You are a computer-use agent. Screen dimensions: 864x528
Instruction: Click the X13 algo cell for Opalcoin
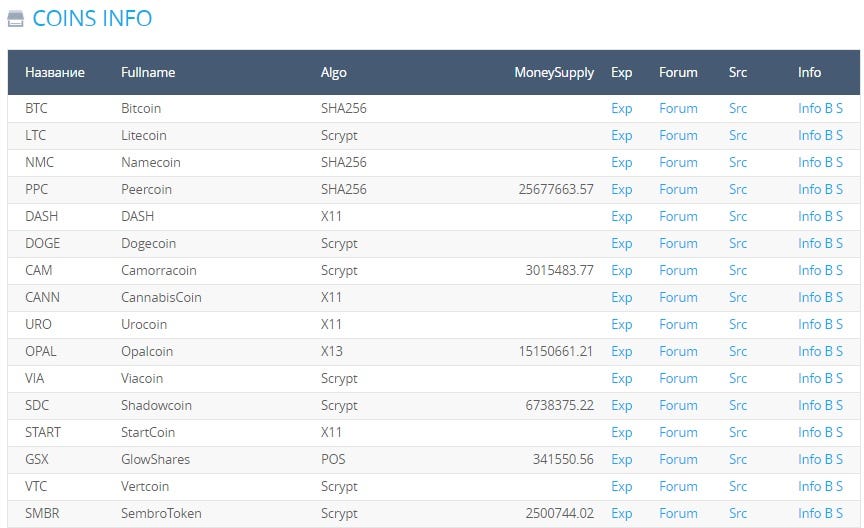pyautogui.click(x=331, y=352)
